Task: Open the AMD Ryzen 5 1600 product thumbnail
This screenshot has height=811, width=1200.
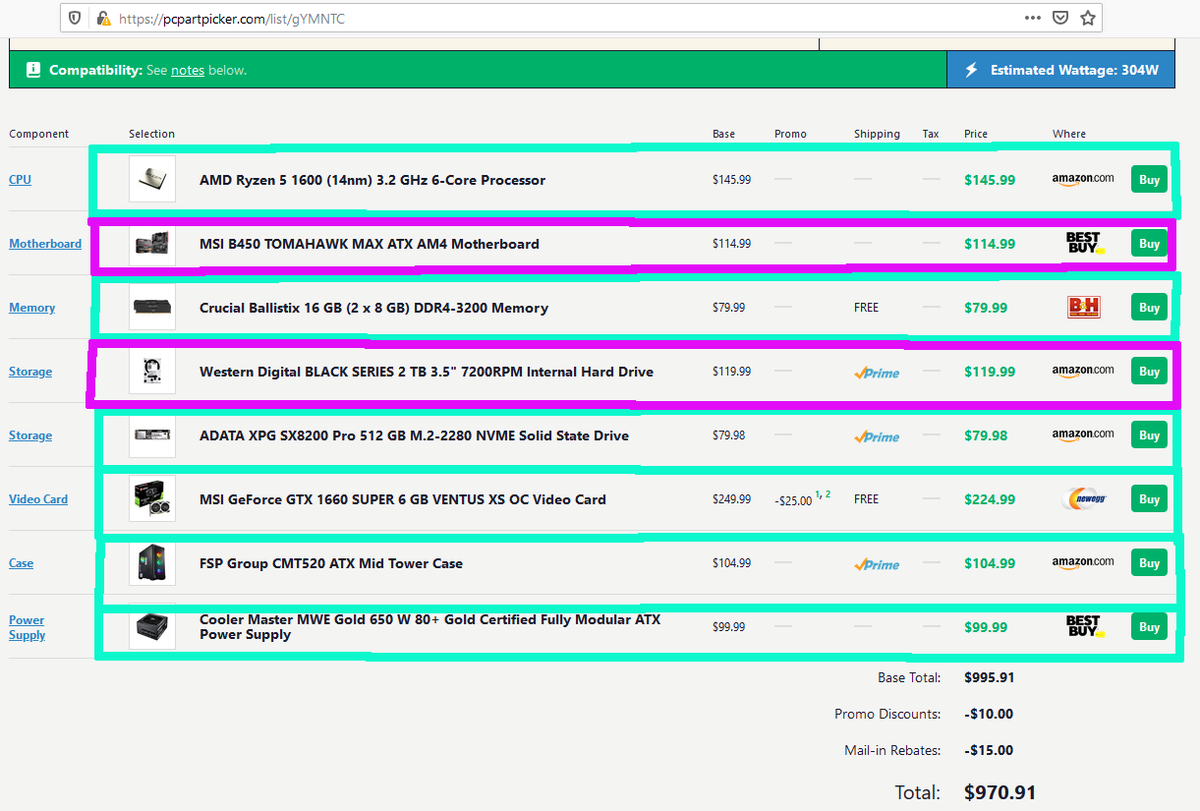Action: (x=152, y=179)
